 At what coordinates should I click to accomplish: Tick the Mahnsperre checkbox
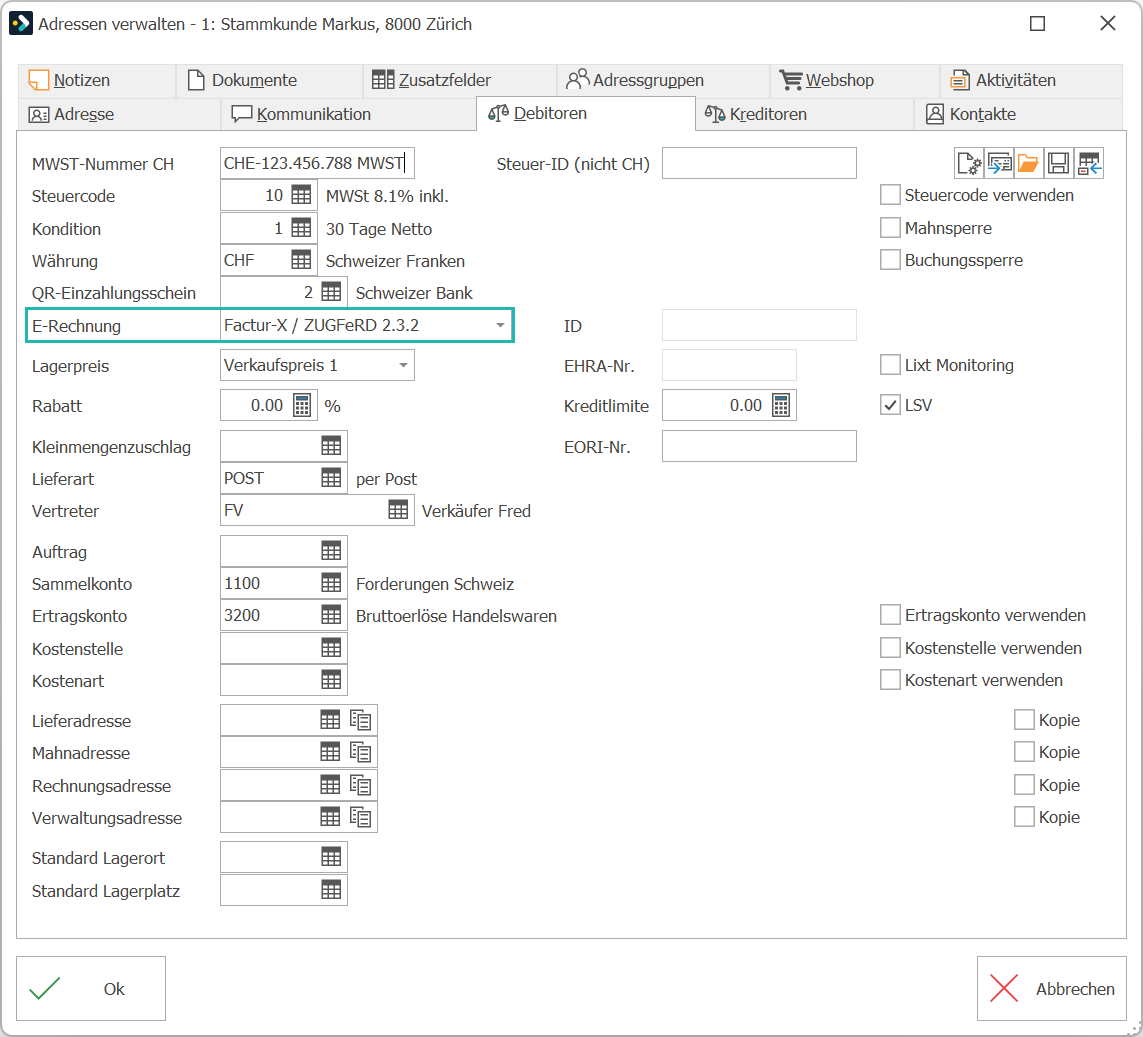point(890,228)
